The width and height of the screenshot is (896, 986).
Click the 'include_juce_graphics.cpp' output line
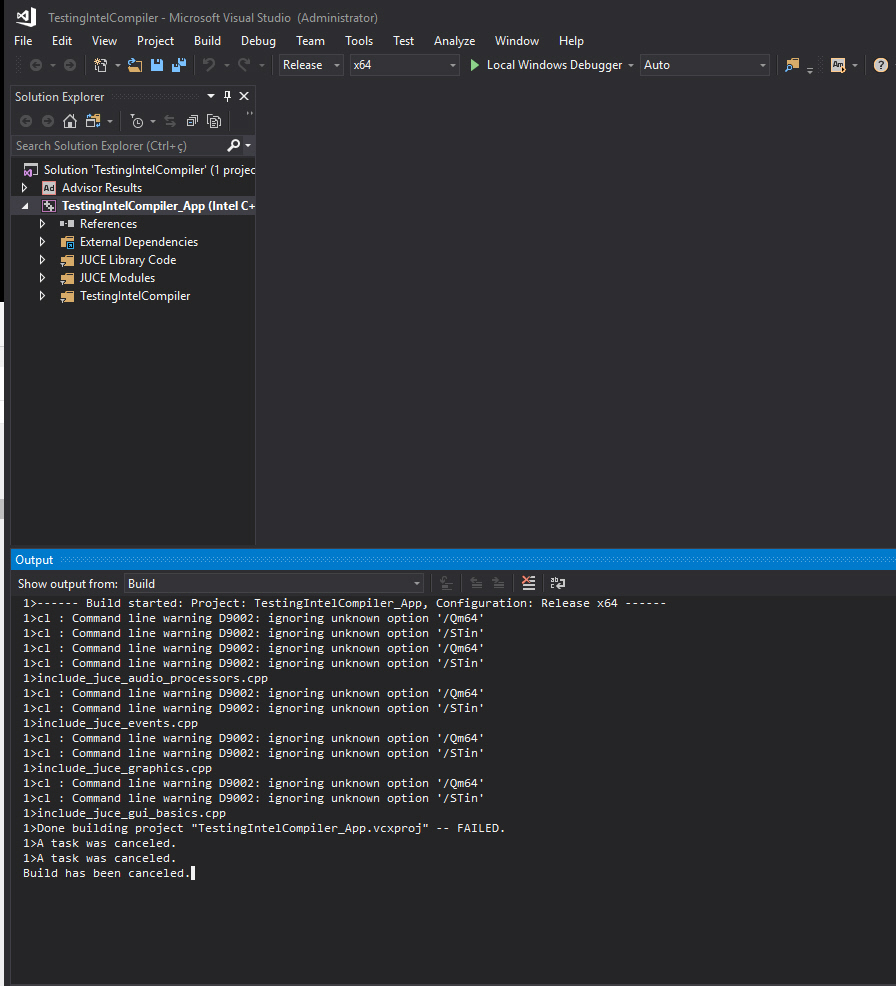(x=118, y=768)
